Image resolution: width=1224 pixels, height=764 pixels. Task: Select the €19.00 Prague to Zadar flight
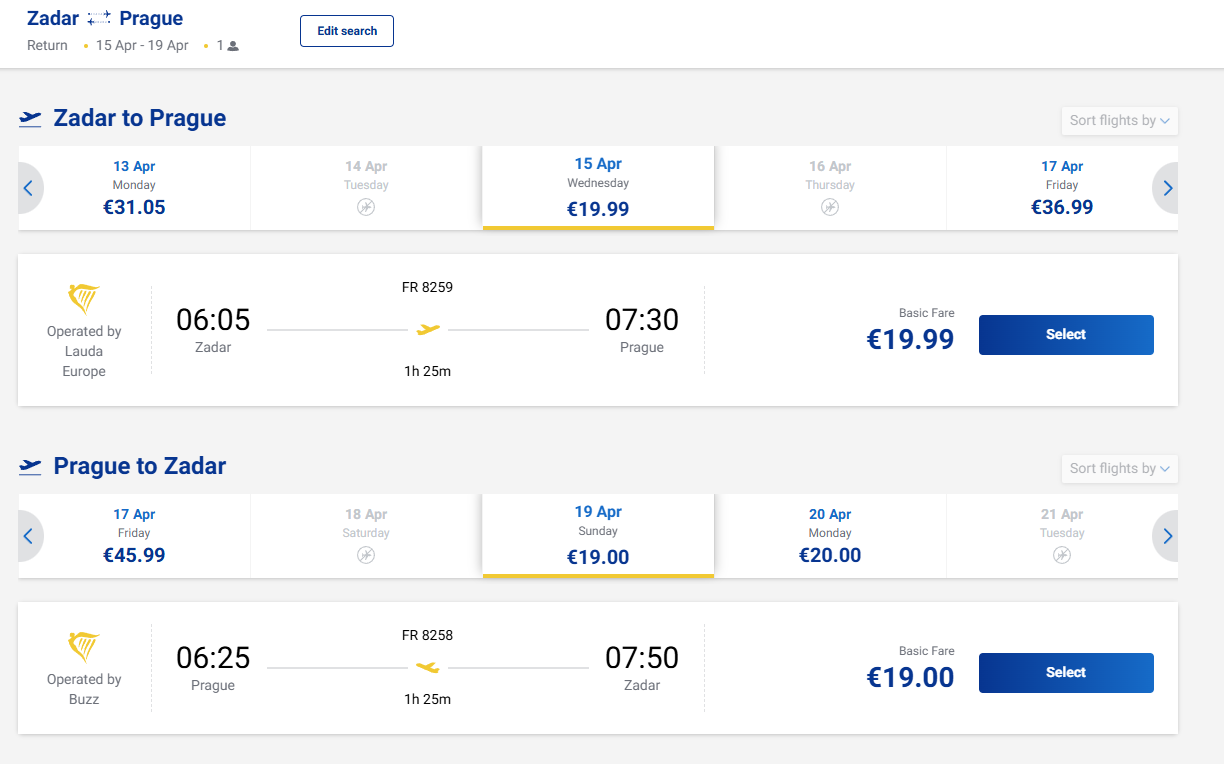(1065, 673)
